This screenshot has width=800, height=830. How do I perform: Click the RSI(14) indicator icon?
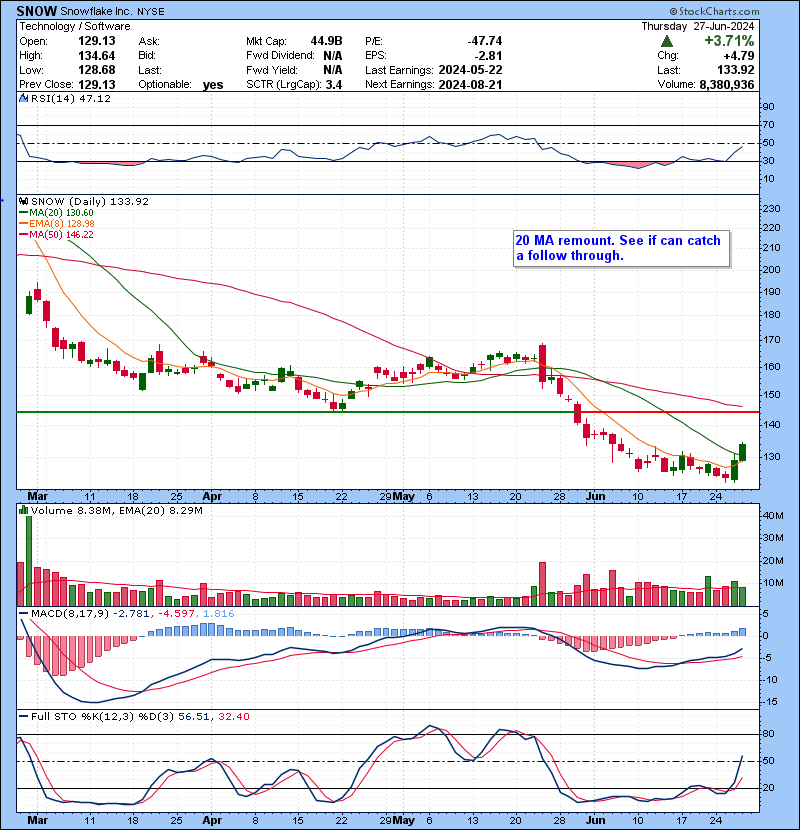coord(23,98)
